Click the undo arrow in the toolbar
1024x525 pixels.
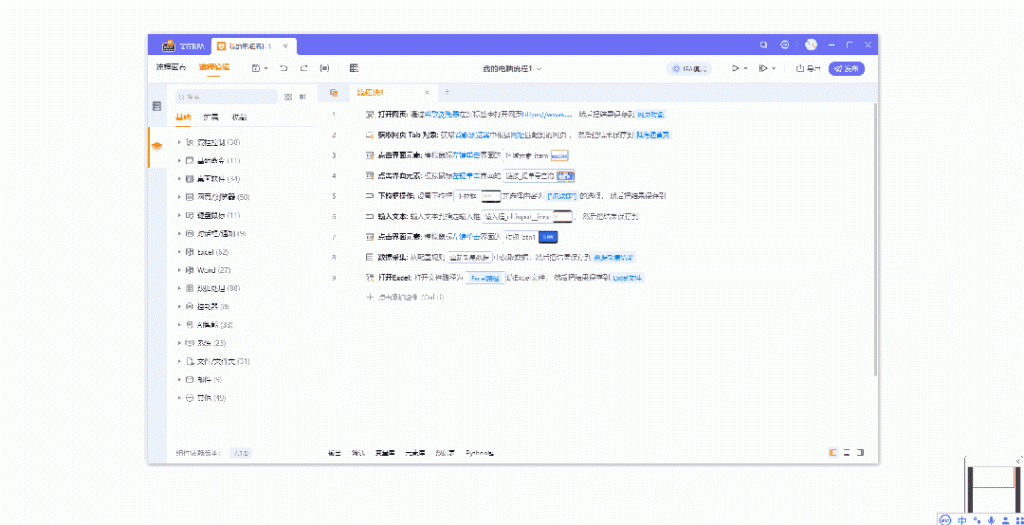click(x=283, y=68)
